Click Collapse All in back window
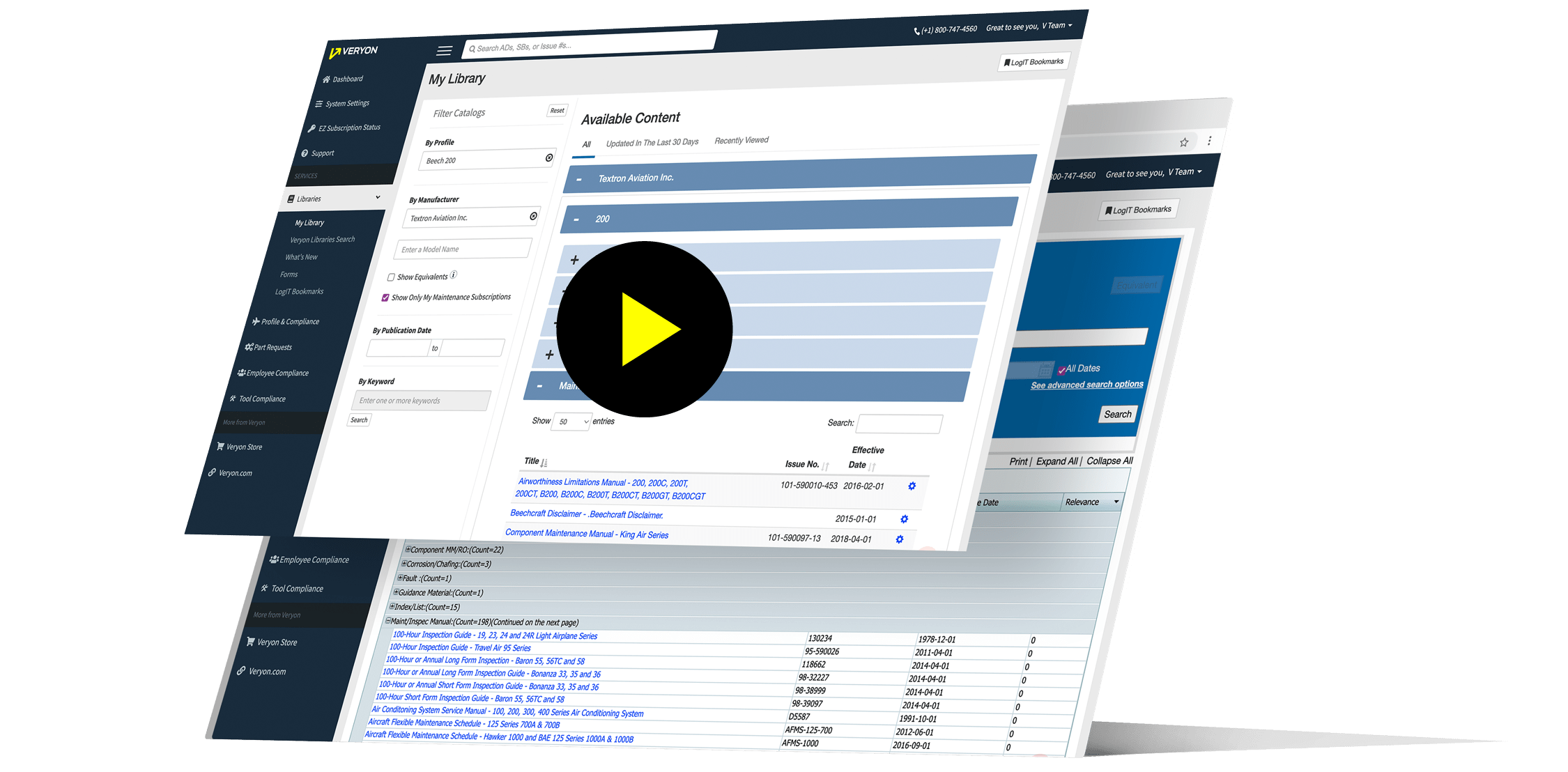The image size is (1568, 772). pos(1109,461)
